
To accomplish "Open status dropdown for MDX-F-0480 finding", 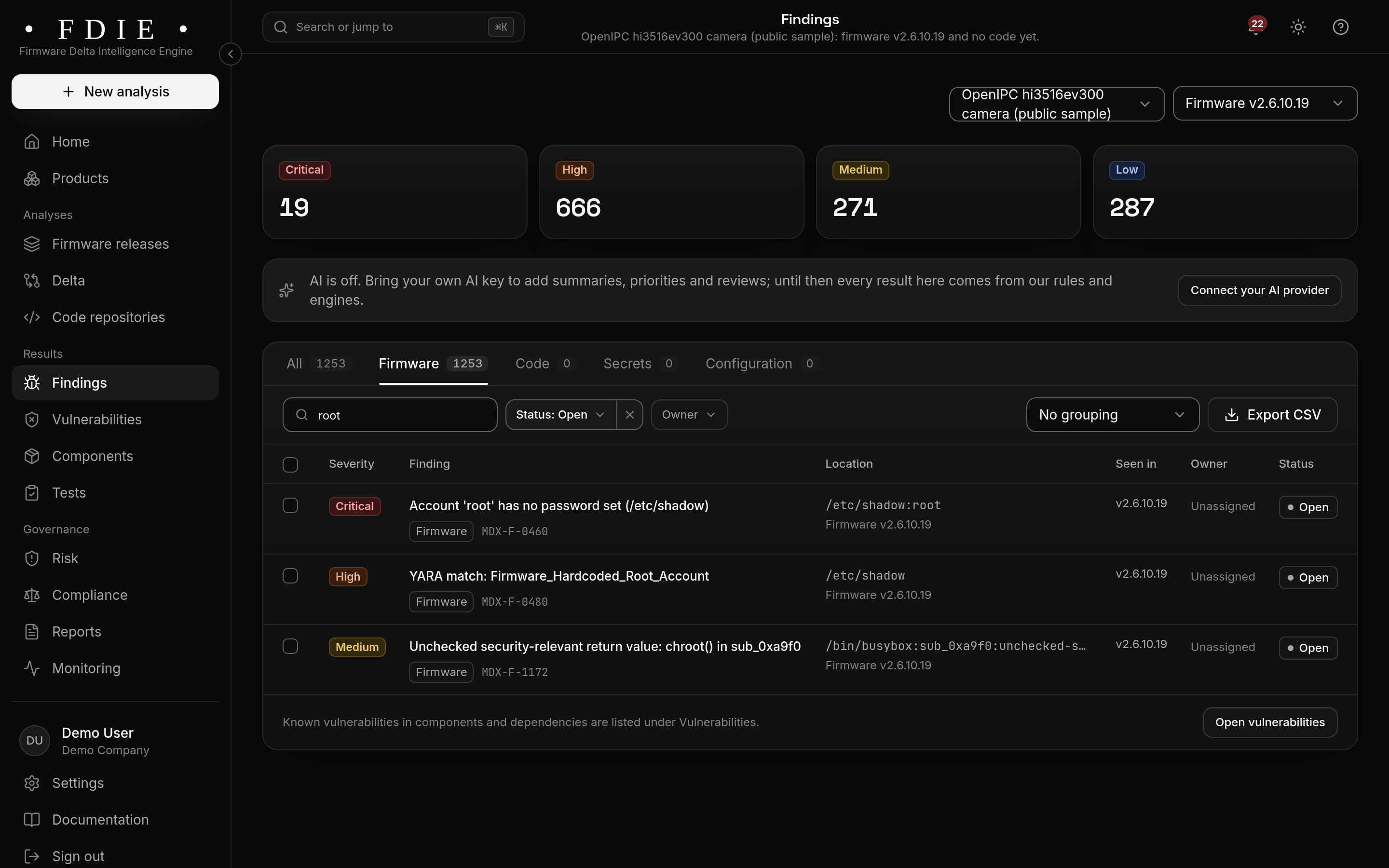I will tap(1307, 578).
